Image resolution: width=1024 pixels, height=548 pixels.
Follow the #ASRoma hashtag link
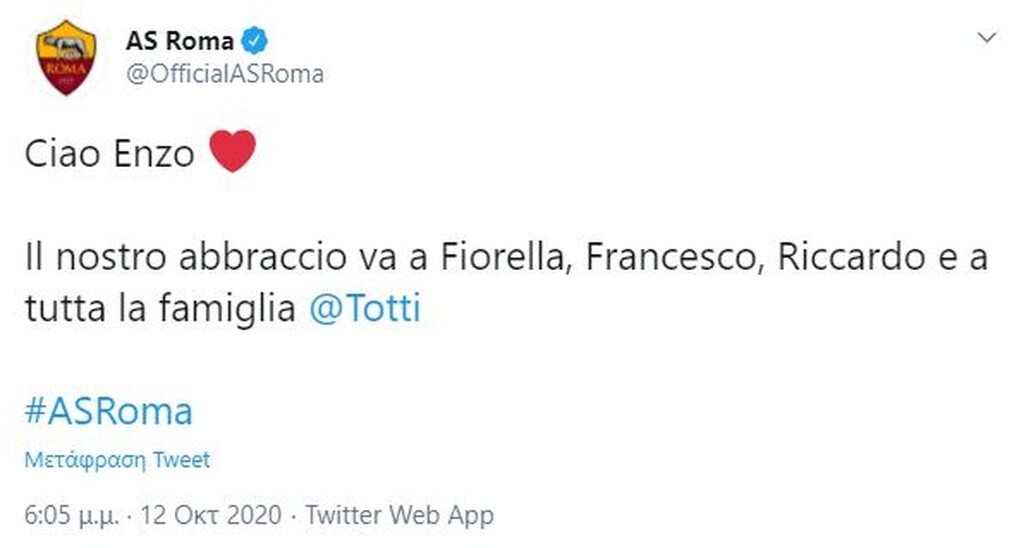coord(109,411)
